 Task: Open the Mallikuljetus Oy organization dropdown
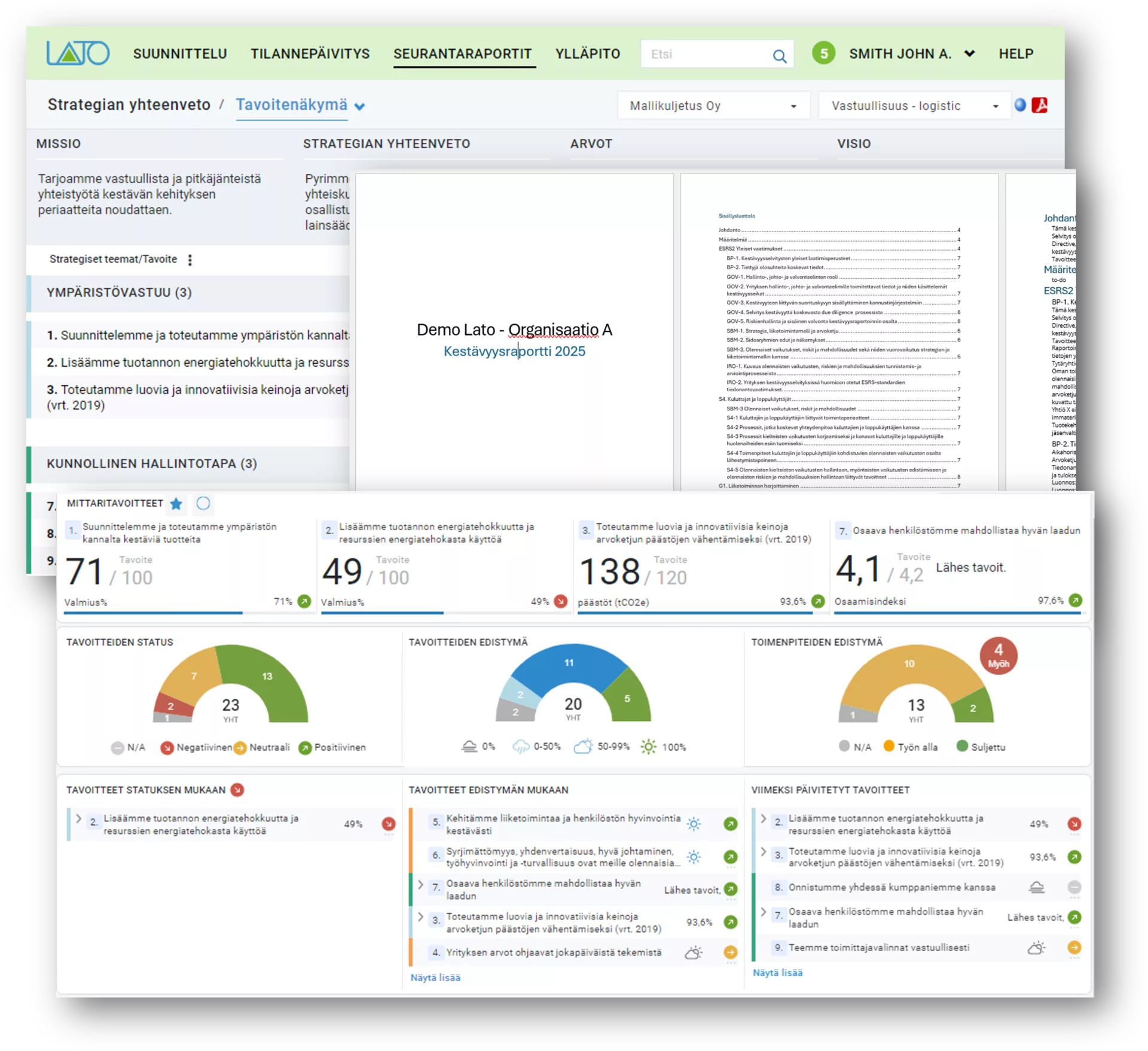click(x=713, y=105)
